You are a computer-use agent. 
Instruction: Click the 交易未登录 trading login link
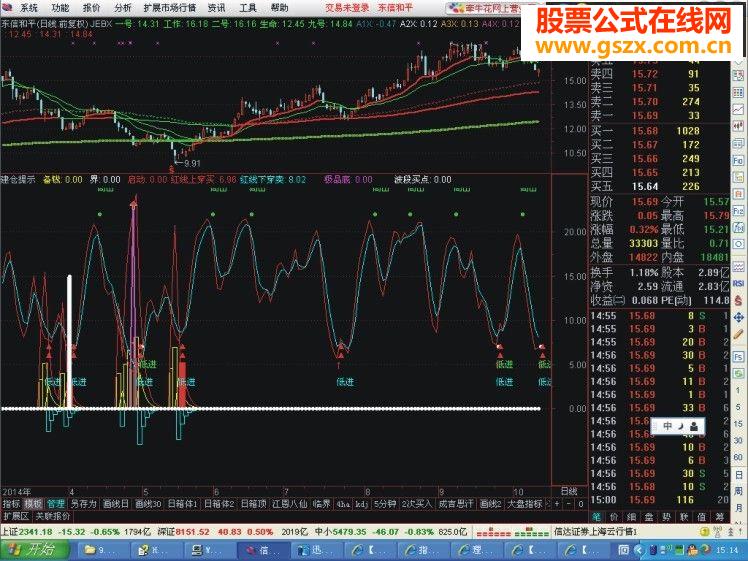click(x=347, y=8)
